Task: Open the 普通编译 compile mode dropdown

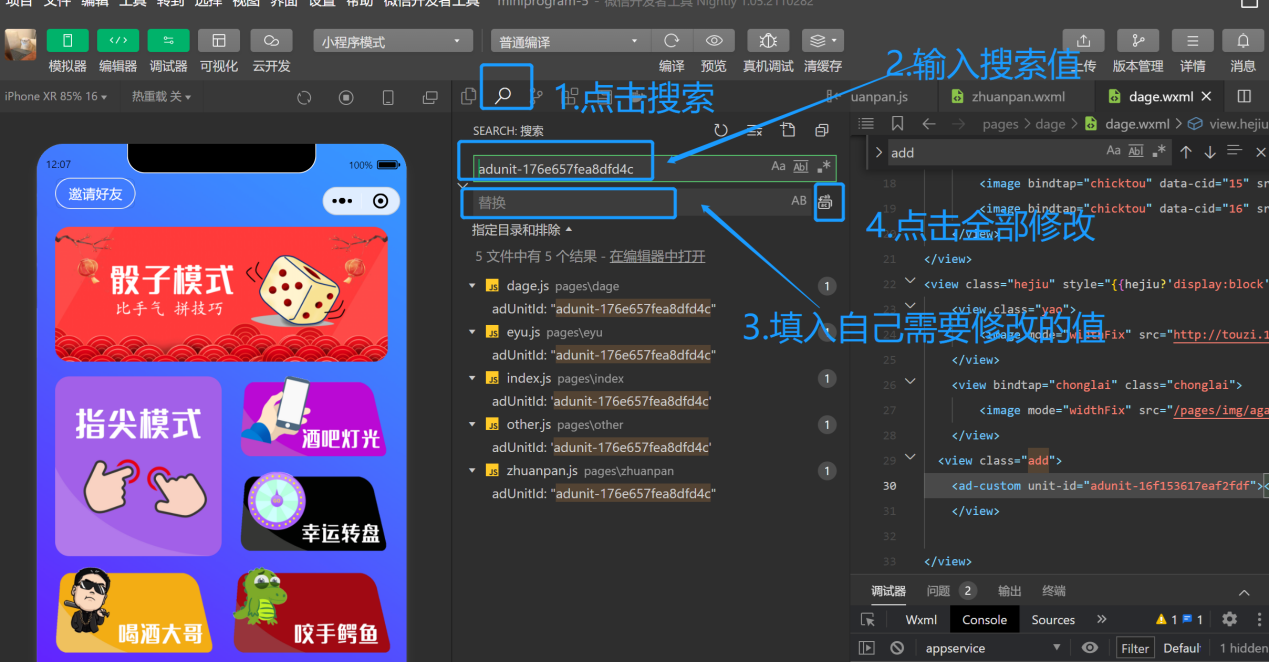Action: 568,40
